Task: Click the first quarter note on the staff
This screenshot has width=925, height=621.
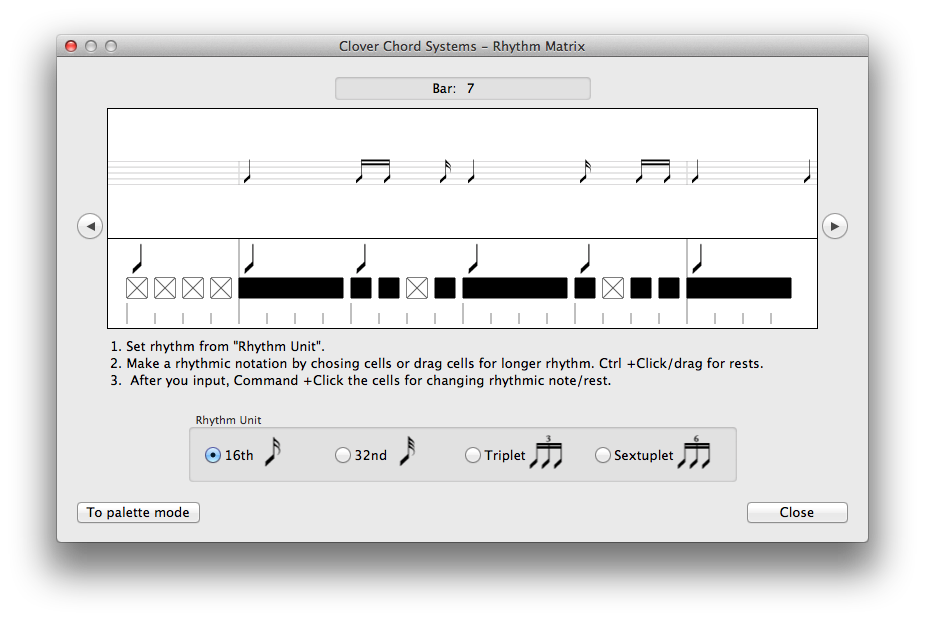Action: tap(248, 171)
